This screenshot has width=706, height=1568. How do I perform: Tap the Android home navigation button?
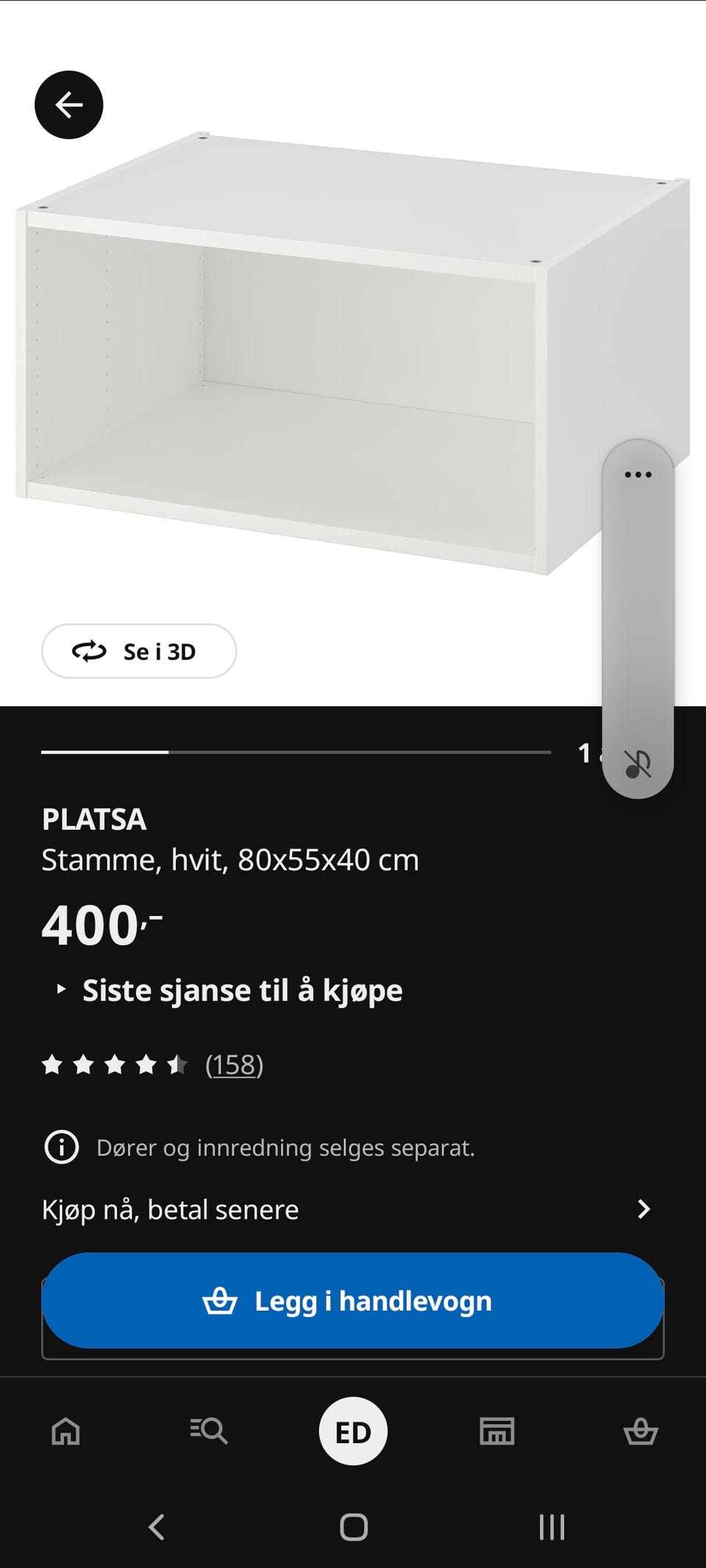(x=354, y=1527)
